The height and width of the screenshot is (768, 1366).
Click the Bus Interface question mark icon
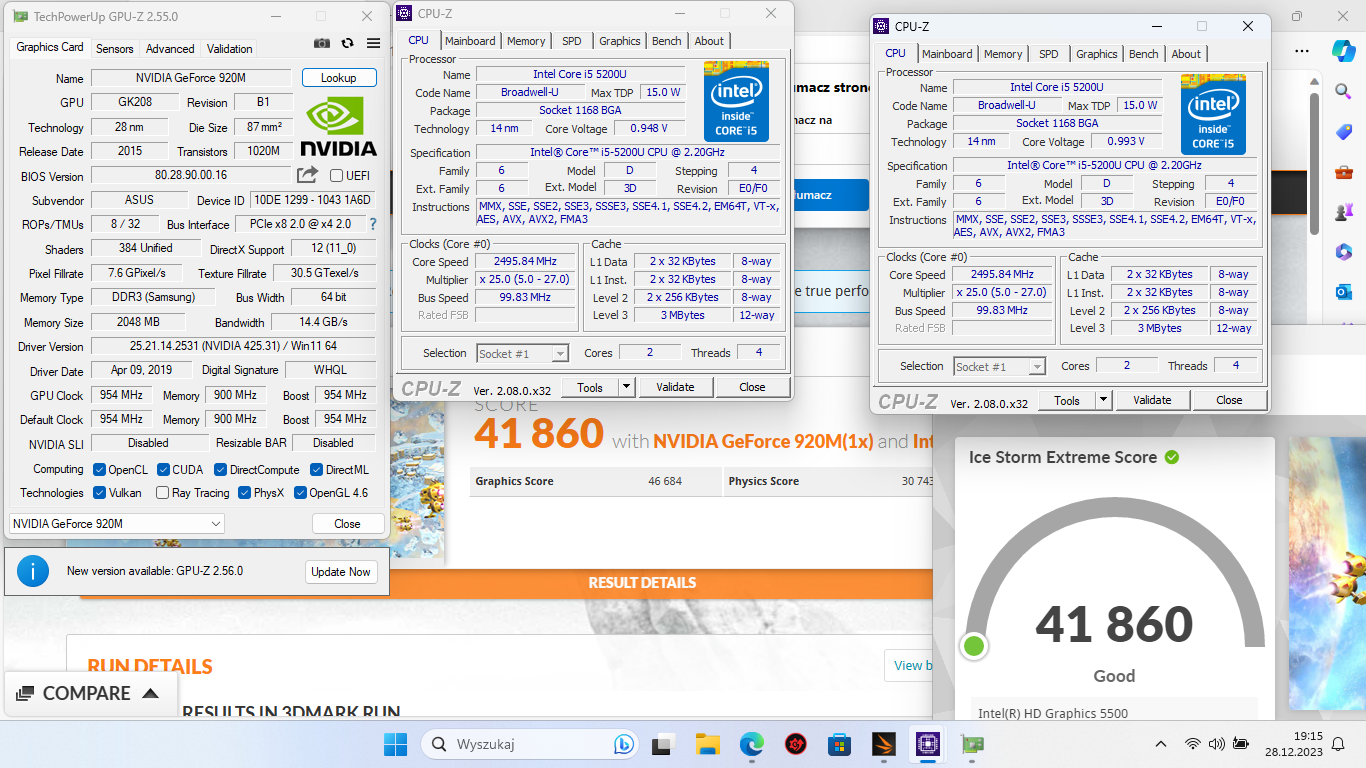click(373, 224)
